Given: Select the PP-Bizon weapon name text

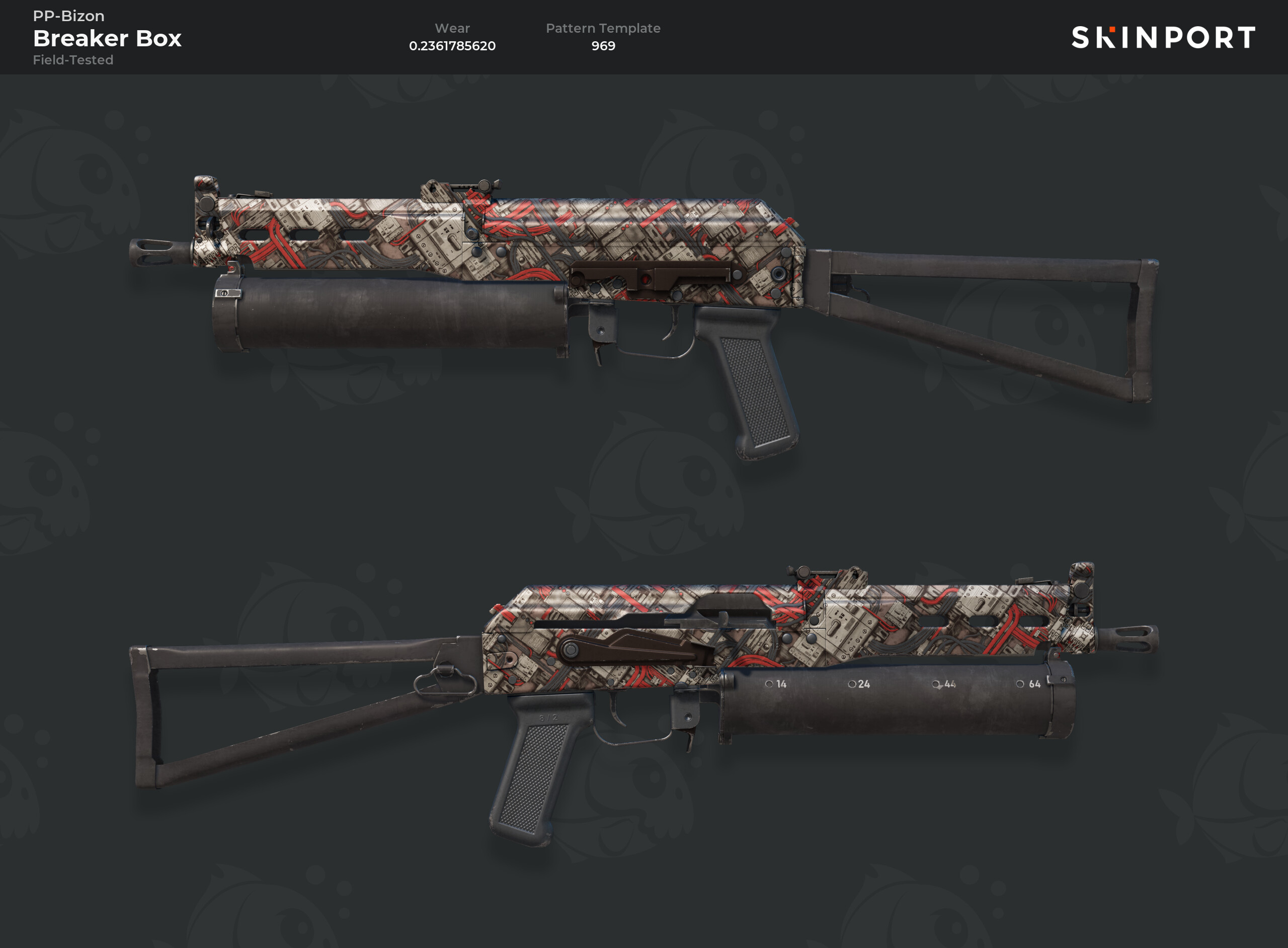Looking at the screenshot, I should (68, 16).
